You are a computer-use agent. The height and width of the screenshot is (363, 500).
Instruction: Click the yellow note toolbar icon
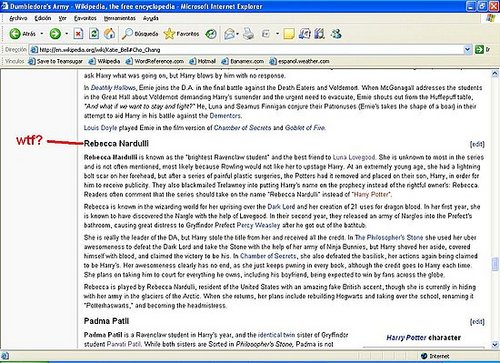(x=289, y=34)
